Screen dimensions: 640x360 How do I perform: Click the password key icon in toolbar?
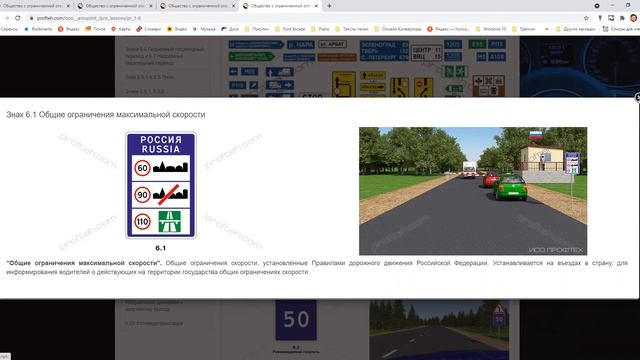tap(600, 18)
